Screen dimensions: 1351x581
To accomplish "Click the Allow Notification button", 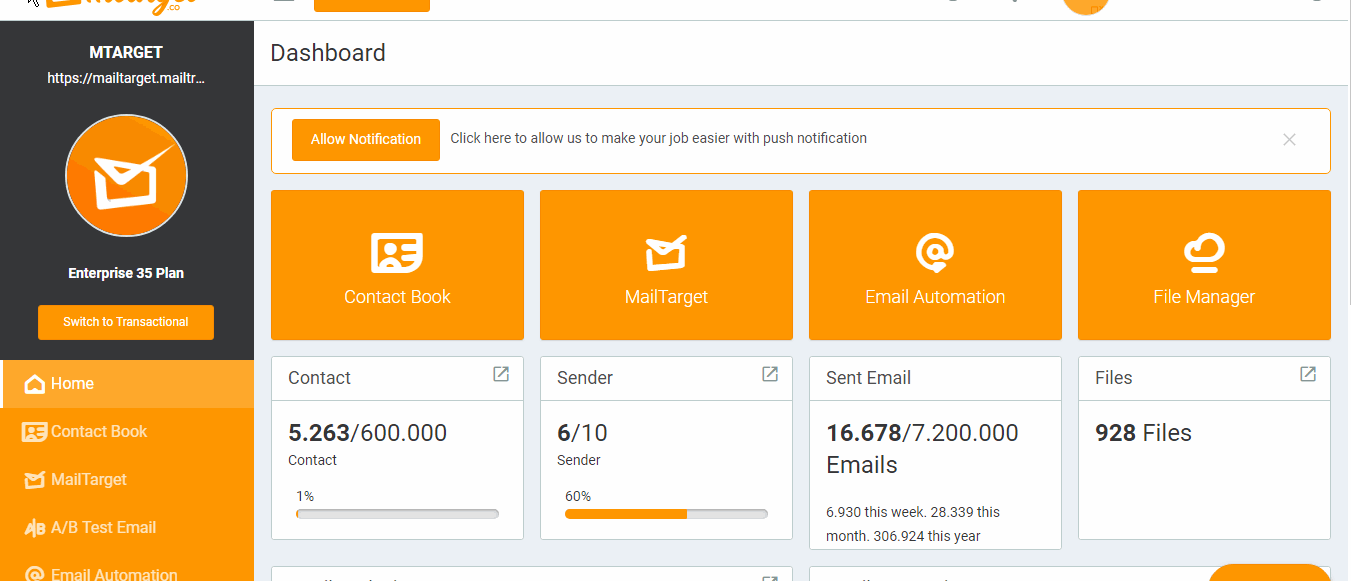I will [x=365, y=139].
